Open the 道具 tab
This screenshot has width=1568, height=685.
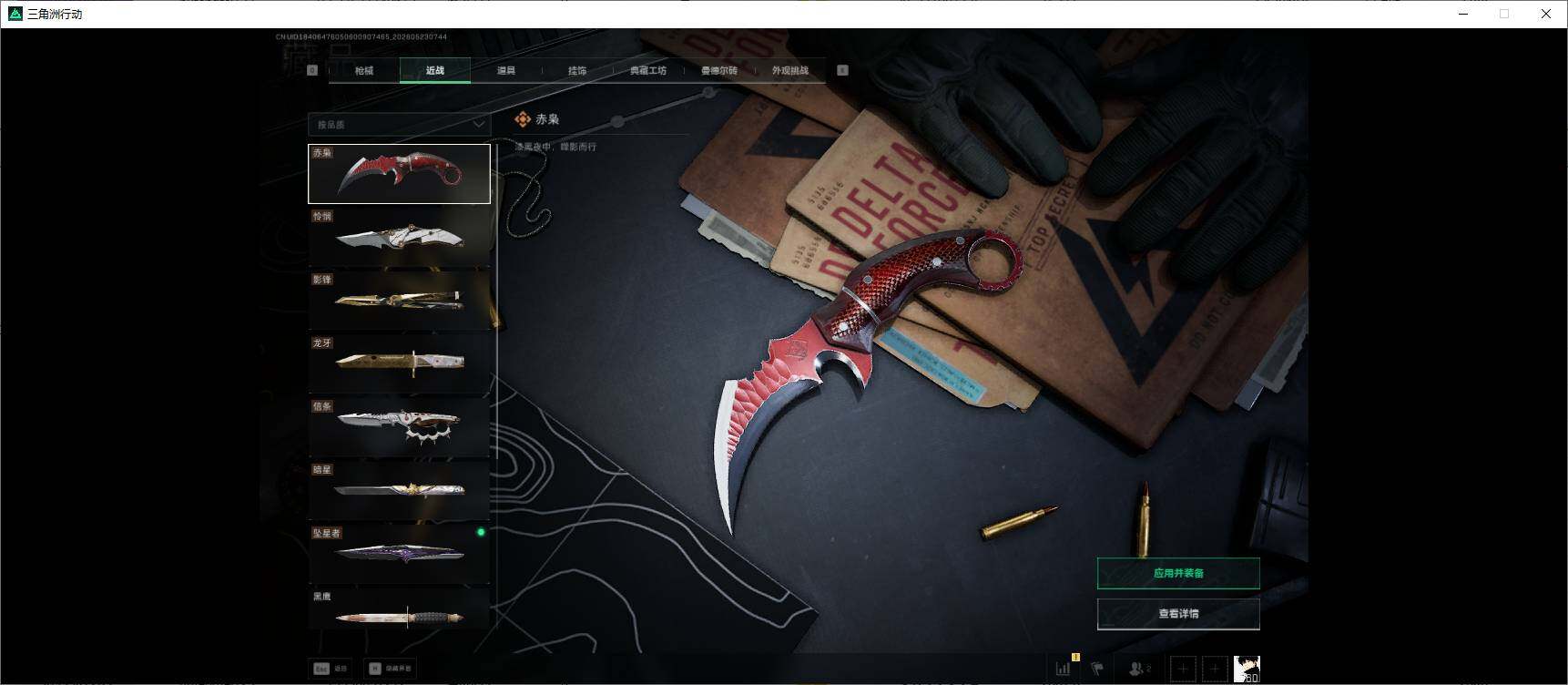pyautogui.click(x=506, y=70)
